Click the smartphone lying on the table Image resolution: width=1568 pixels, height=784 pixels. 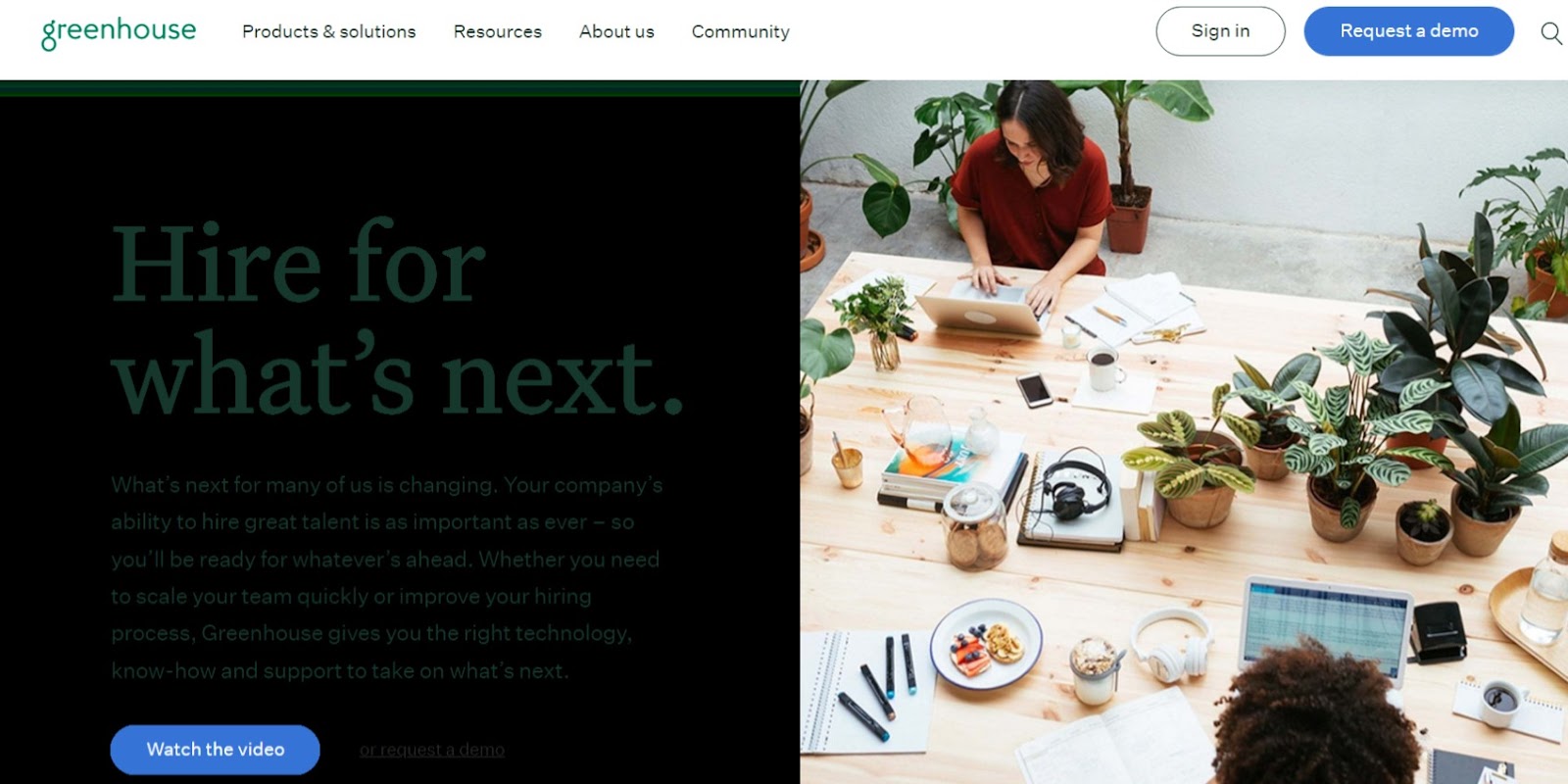(x=1034, y=389)
